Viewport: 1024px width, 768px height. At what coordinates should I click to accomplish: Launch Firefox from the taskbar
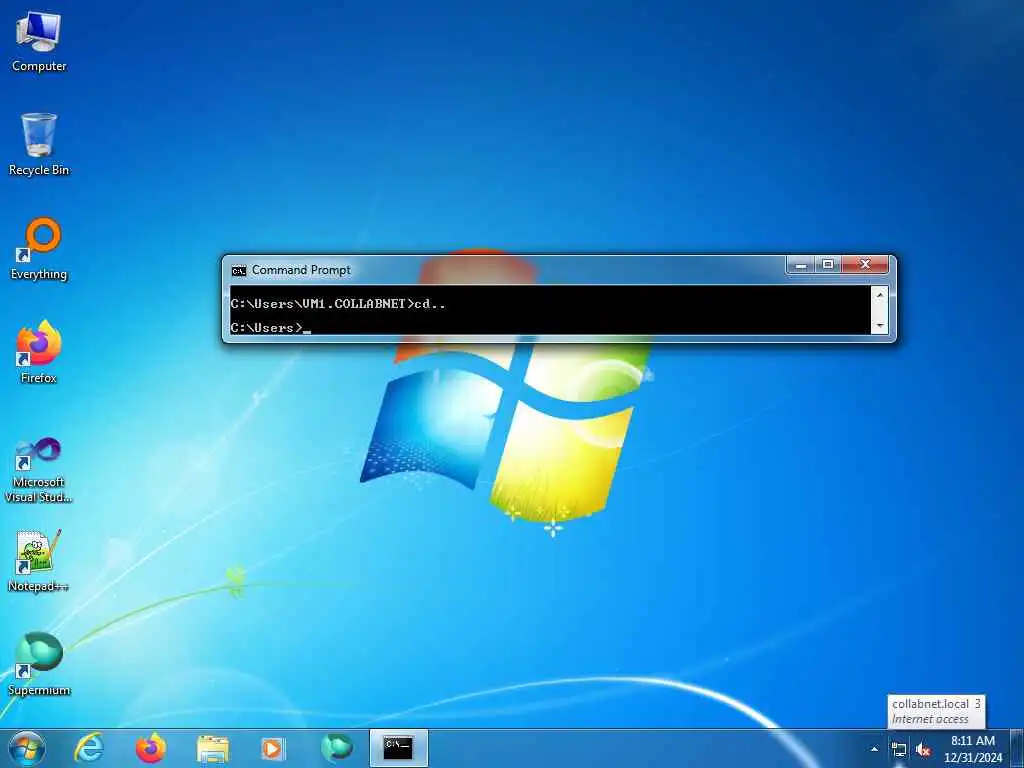coord(151,748)
